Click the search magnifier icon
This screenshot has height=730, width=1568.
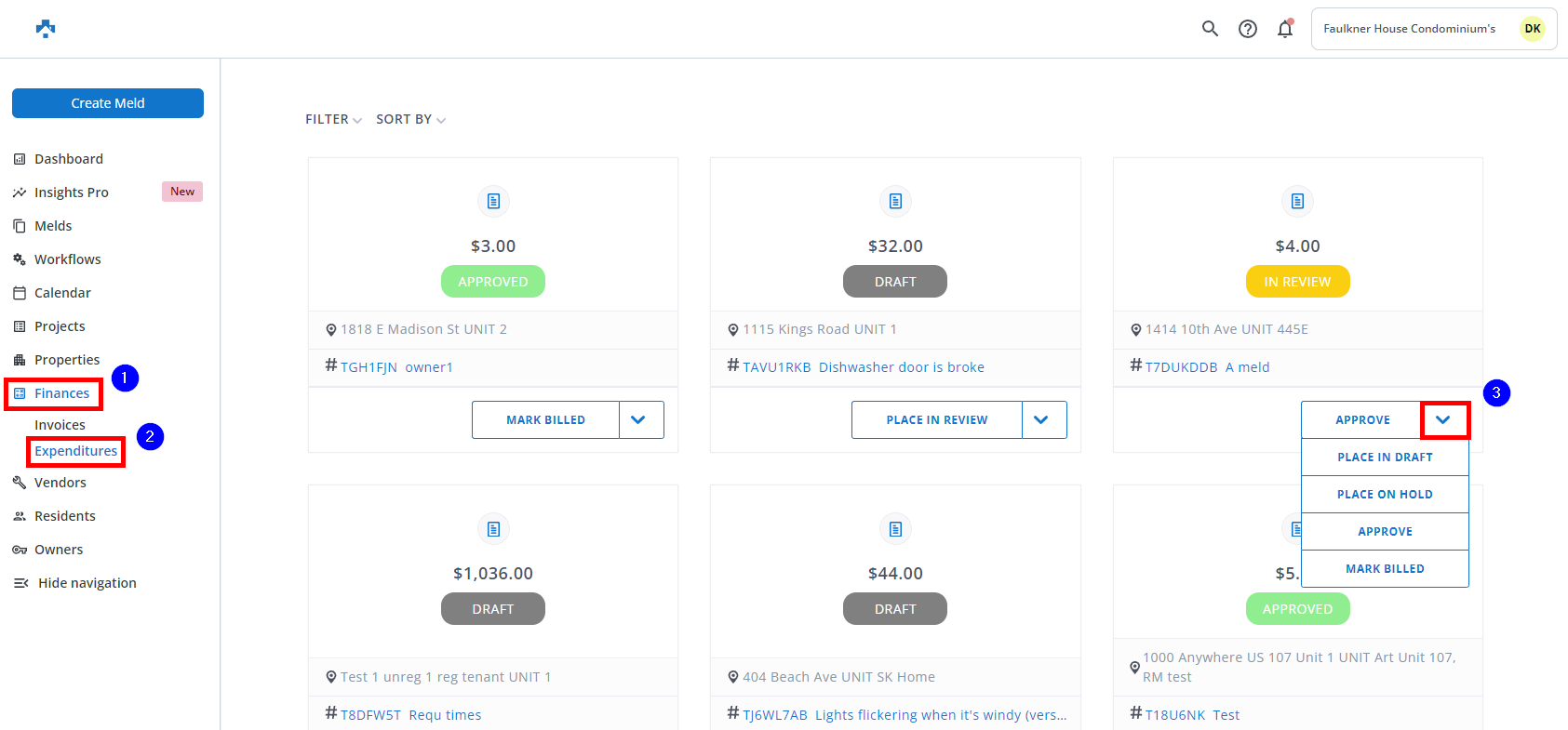(x=1210, y=29)
